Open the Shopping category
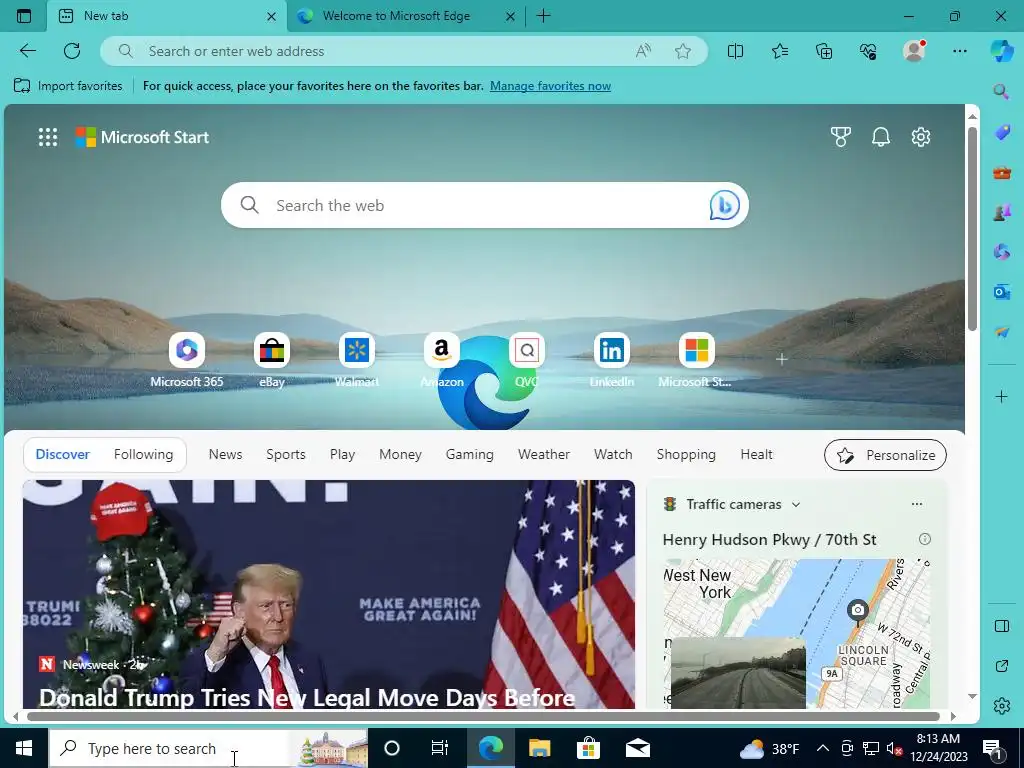 point(686,455)
